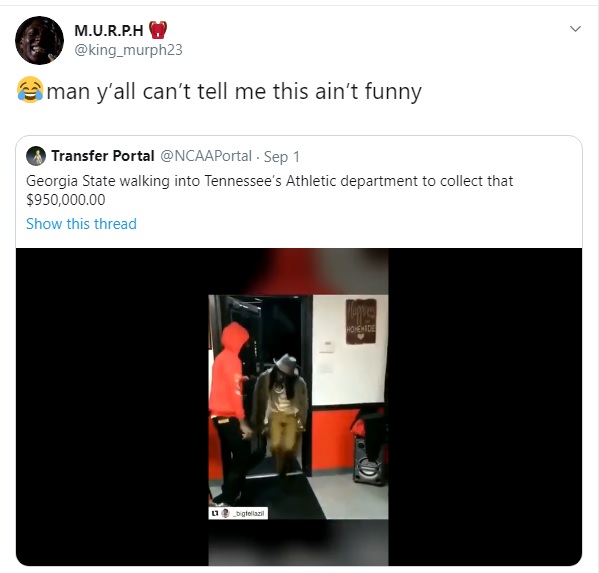599x573 pixels.
Task: Open the Sep 1 timestamp link
Action: coord(282,157)
